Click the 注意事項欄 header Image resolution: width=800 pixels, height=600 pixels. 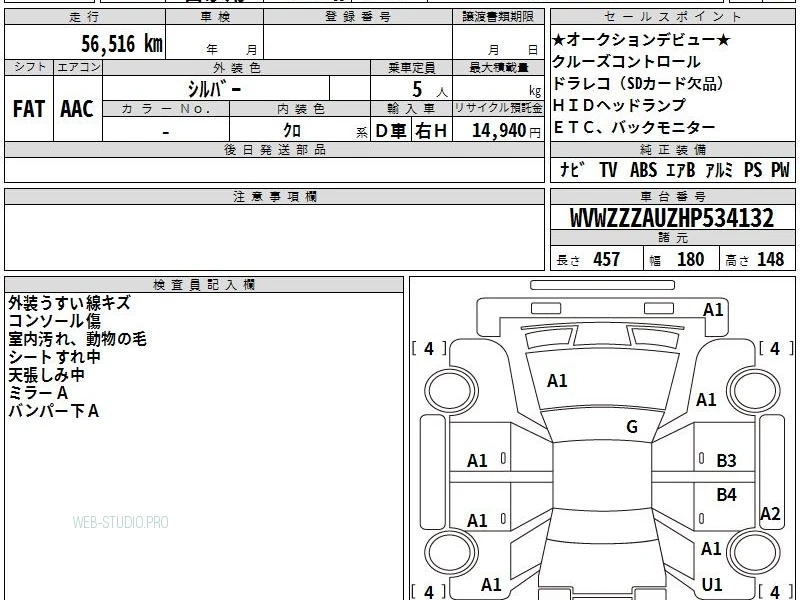pyautogui.click(x=274, y=196)
